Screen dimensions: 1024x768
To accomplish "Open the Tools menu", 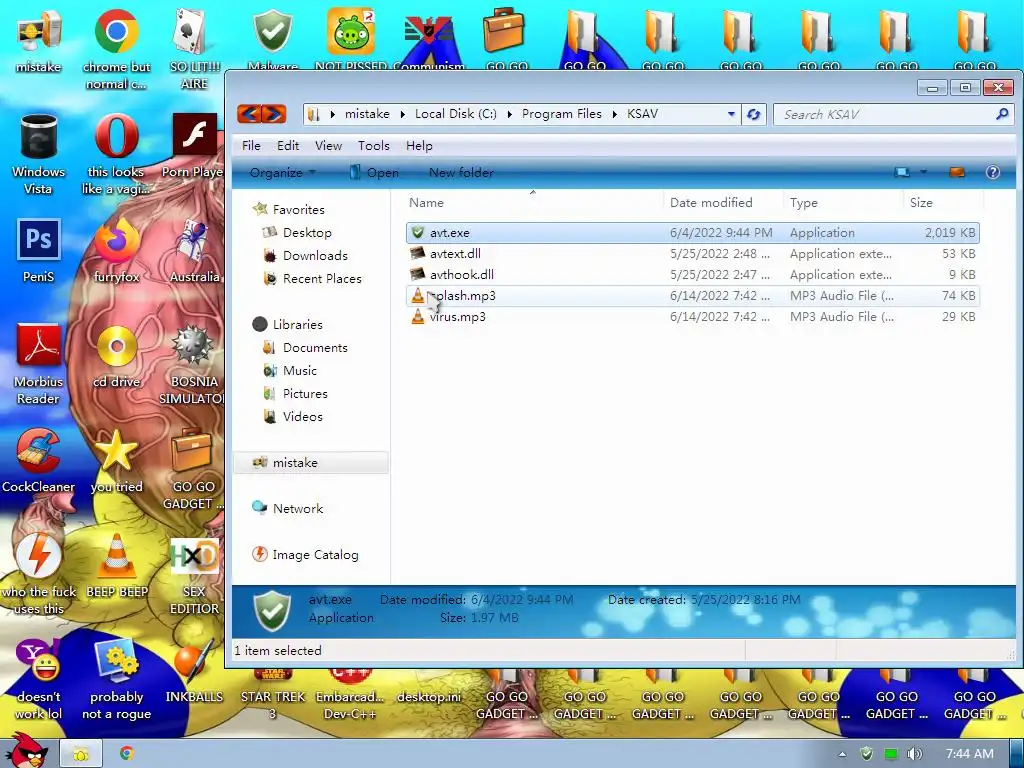I will [x=374, y=146].
